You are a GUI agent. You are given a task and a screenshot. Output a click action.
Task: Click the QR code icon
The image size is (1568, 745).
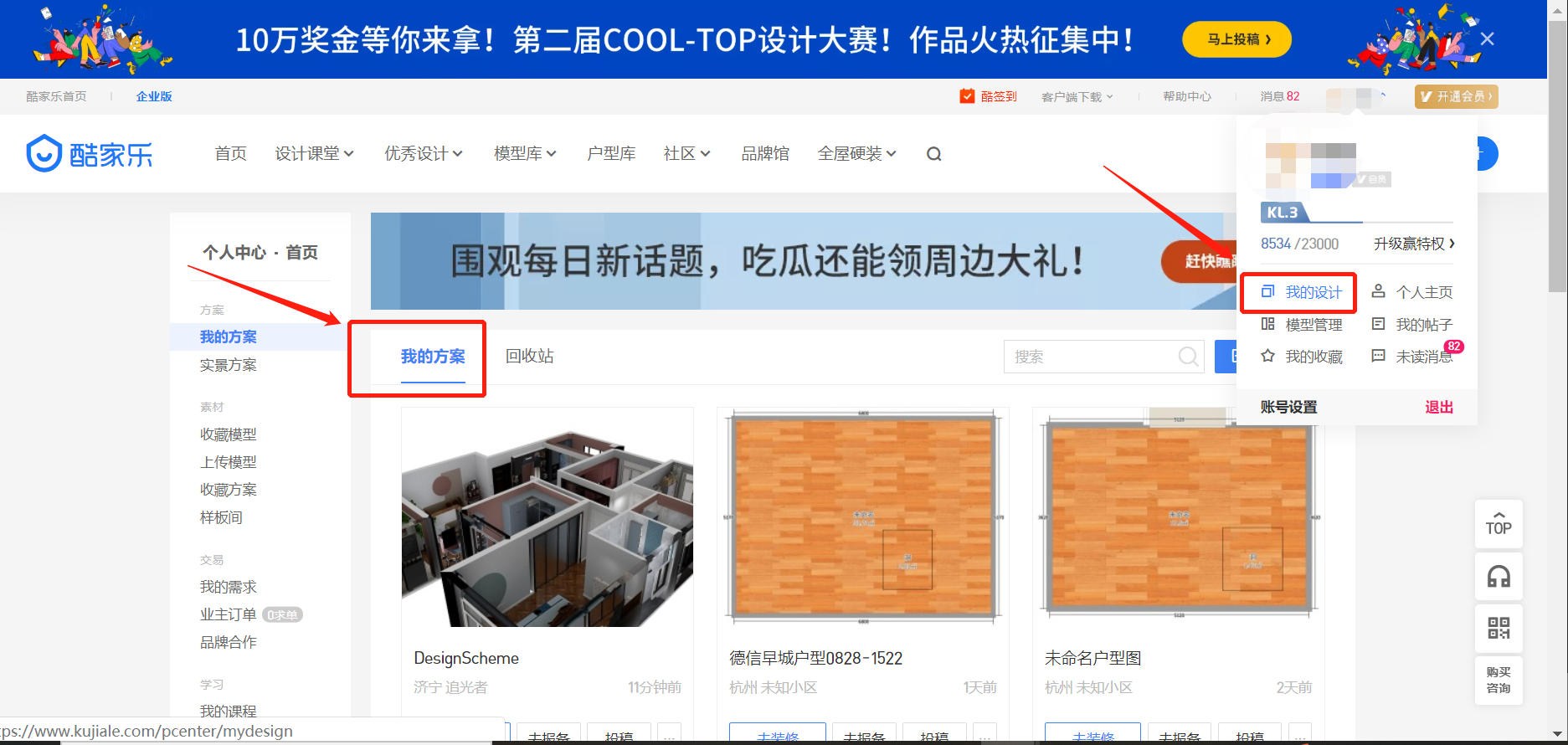(1499, 628)
